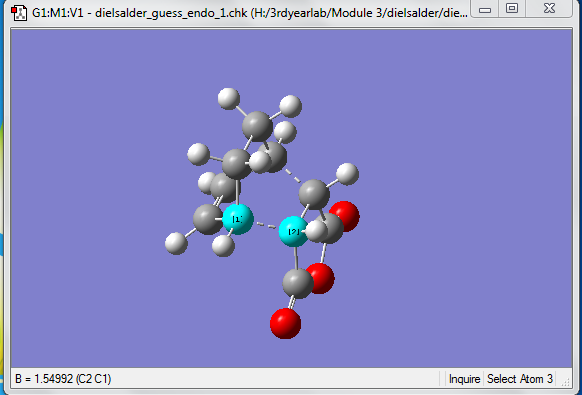Click the Select Atom 3 status prompt
Viewport: 582px width, 395px height.
[520, 379]
